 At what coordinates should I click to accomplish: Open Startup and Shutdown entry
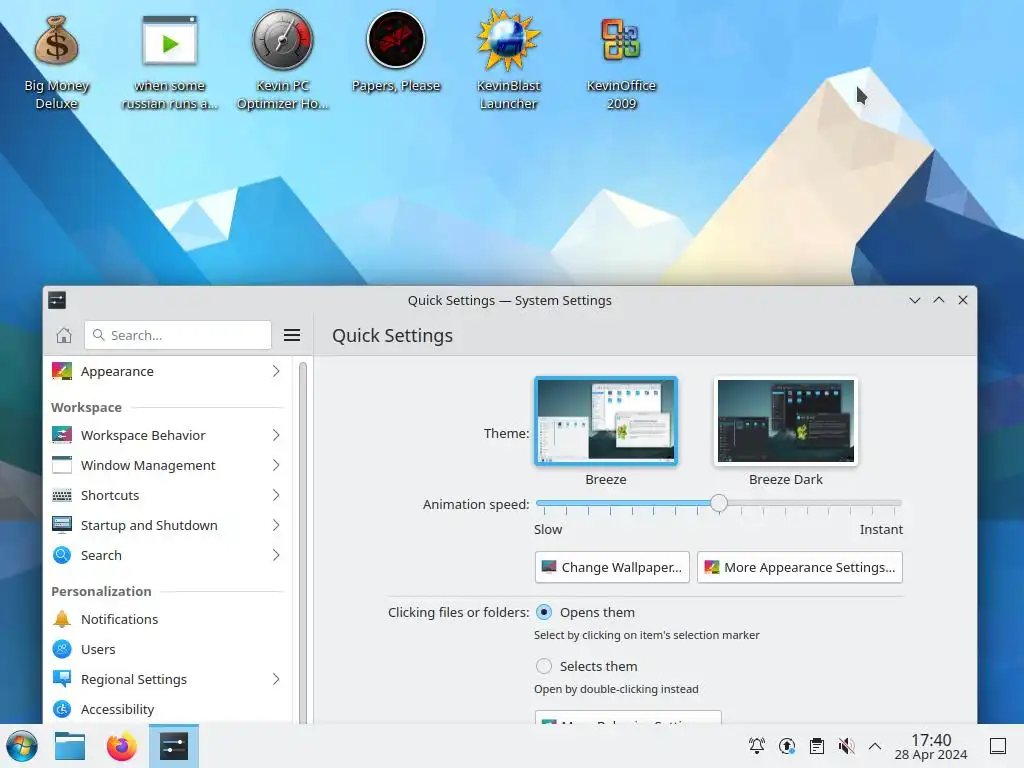click(x=168, y=525)
